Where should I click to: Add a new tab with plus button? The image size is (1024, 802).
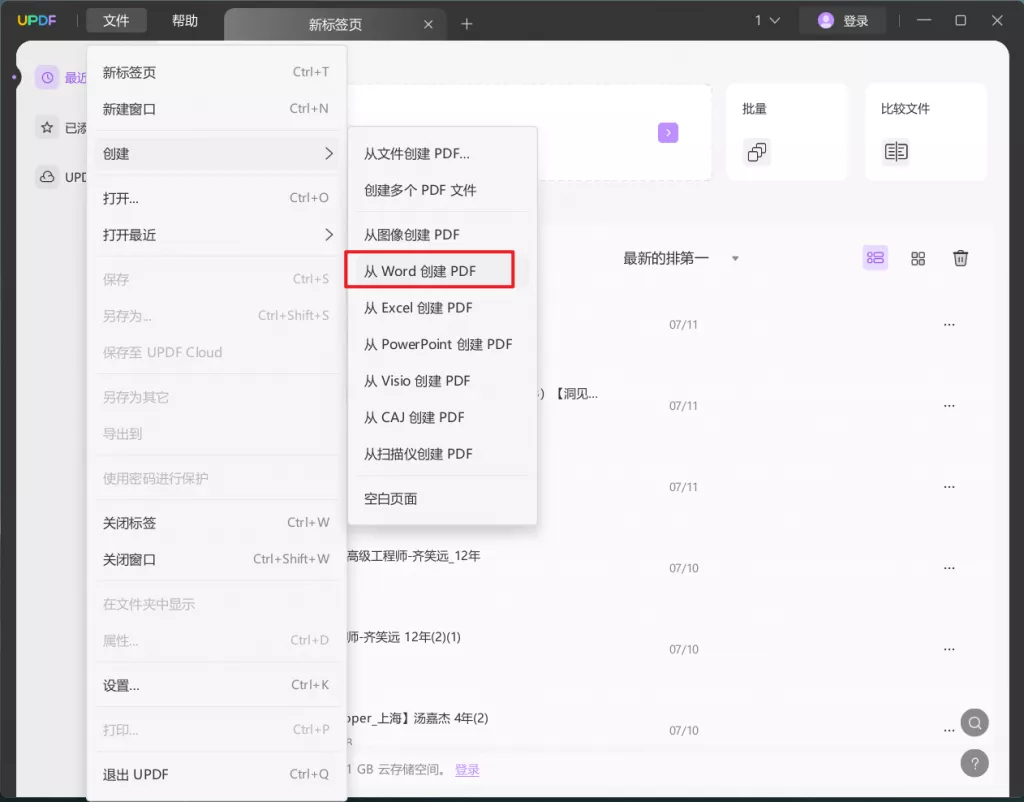click(x=466, y=24)
